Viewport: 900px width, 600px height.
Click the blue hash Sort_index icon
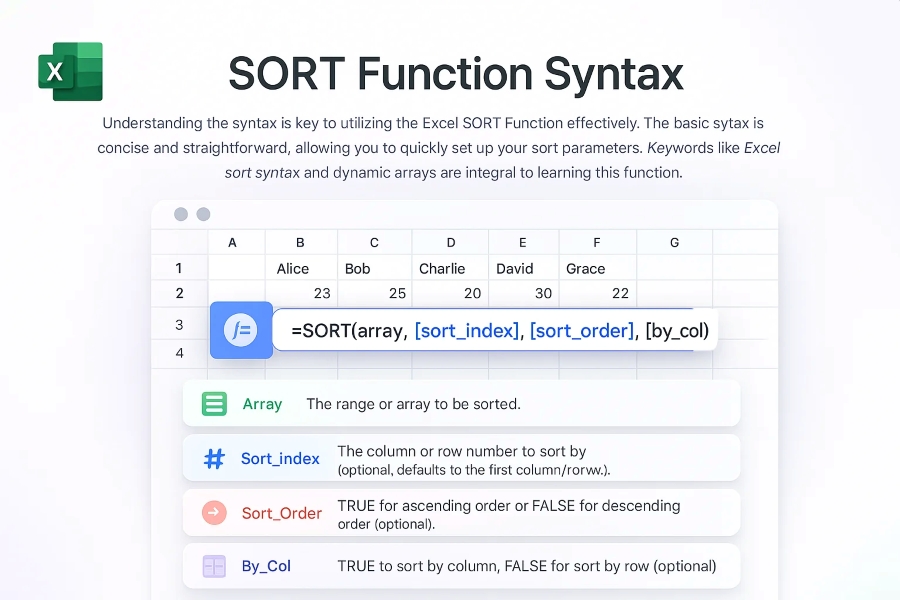(x=214, y=459)
